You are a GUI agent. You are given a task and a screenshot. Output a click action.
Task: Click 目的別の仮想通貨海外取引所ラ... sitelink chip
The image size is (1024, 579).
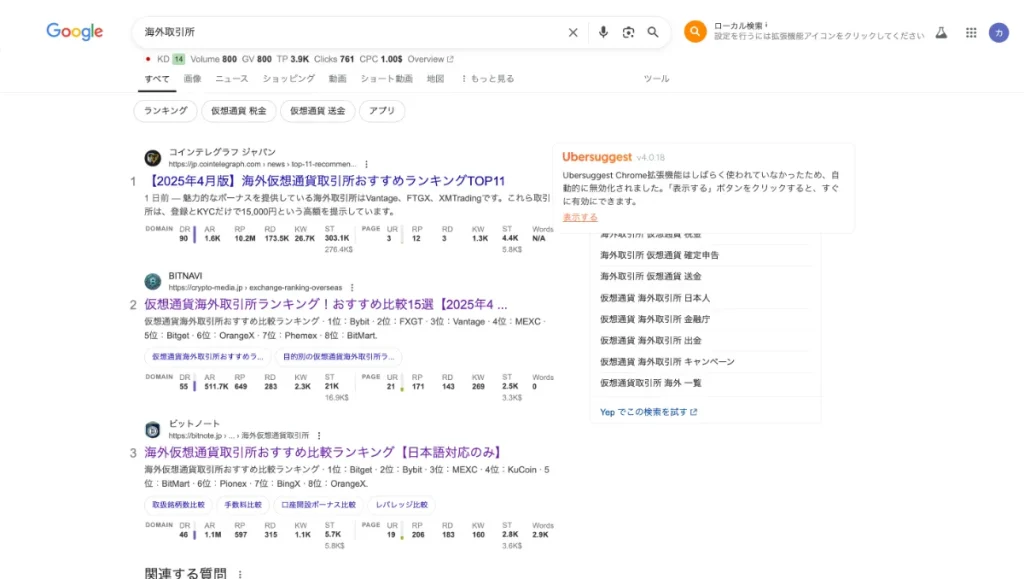(339, 356)
